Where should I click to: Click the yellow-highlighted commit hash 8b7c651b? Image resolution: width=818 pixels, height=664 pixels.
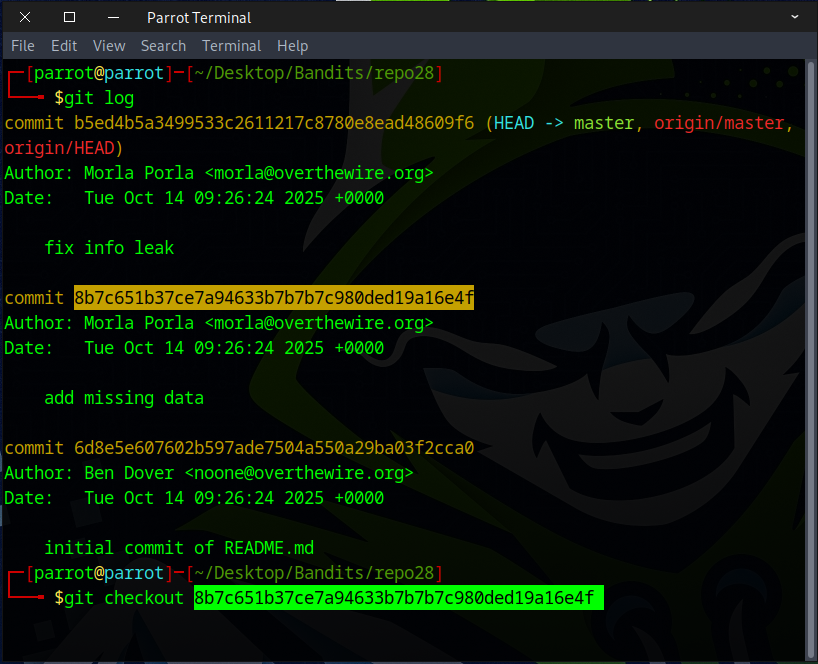tap(273, 298)
